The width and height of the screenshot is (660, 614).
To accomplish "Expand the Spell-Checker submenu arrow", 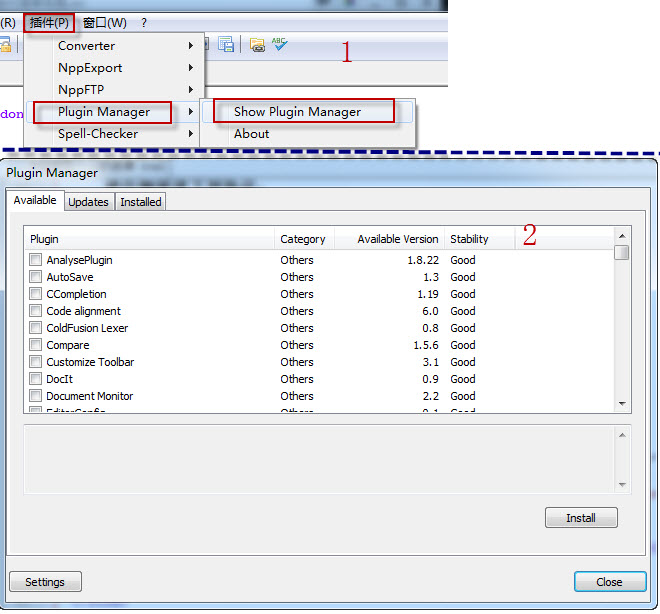I will (x=191, y=133).
